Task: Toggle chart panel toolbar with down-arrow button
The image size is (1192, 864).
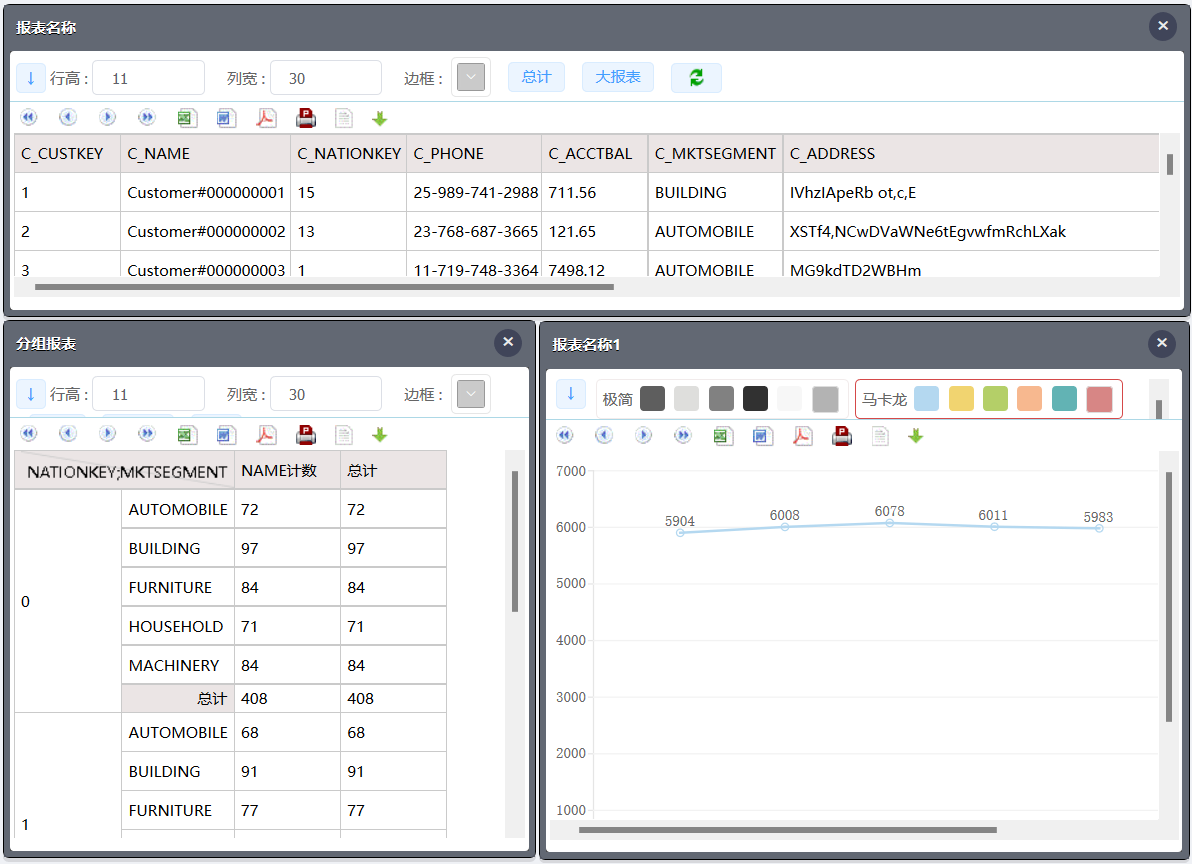Action: pos(571,394)
